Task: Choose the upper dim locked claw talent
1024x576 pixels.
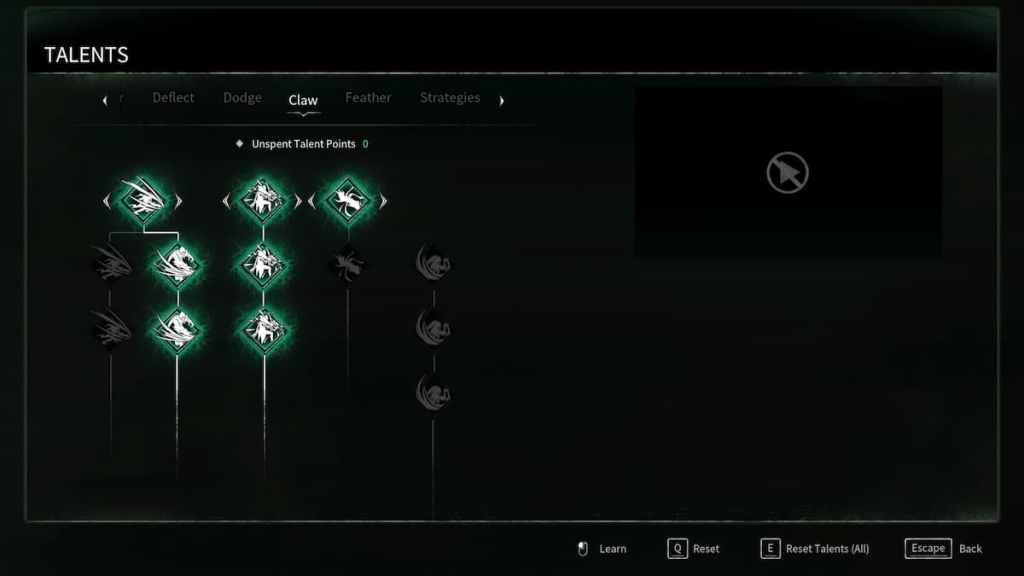Action: 112,264
